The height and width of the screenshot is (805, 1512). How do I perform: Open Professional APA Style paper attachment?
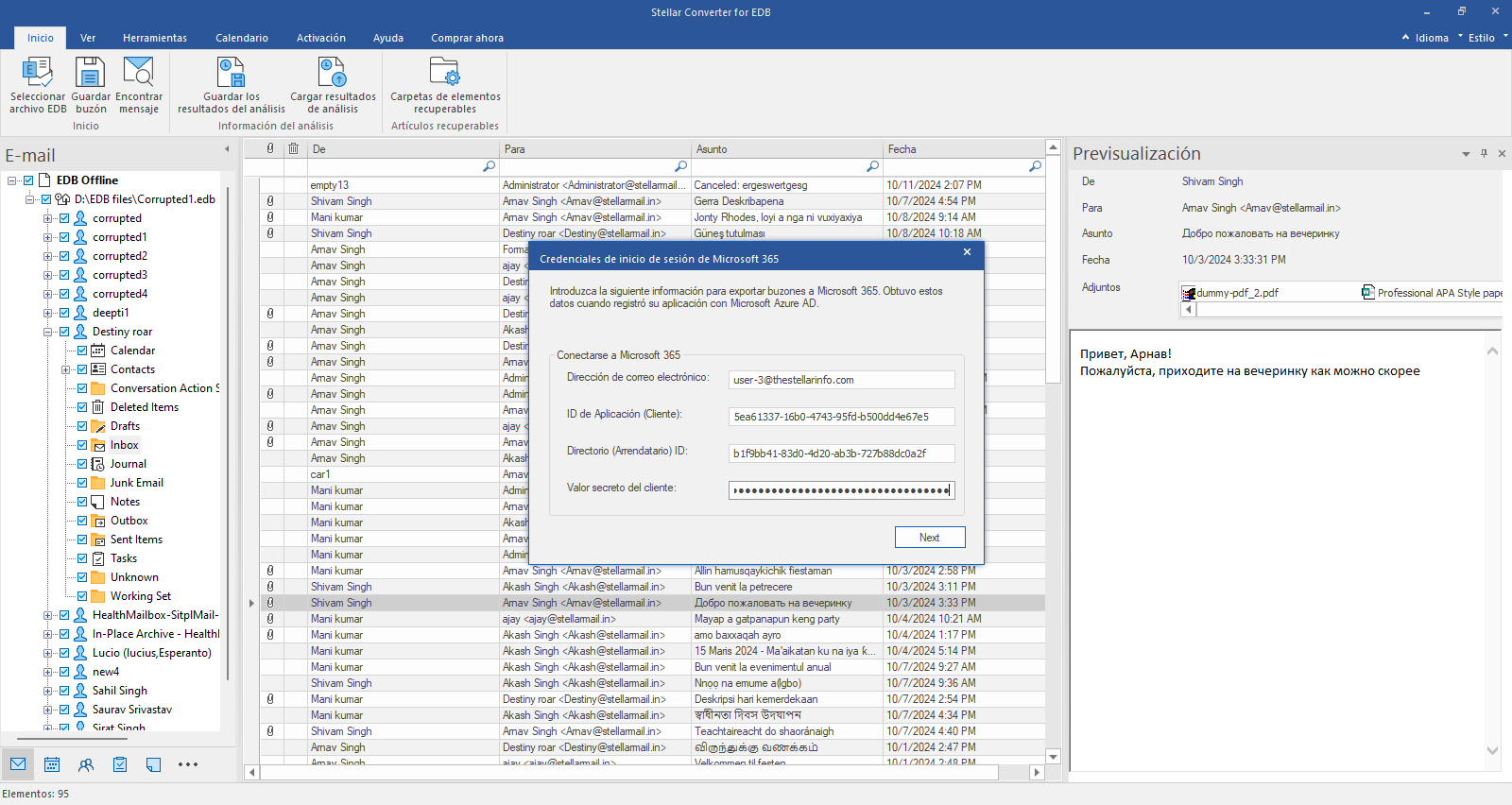1432,293
